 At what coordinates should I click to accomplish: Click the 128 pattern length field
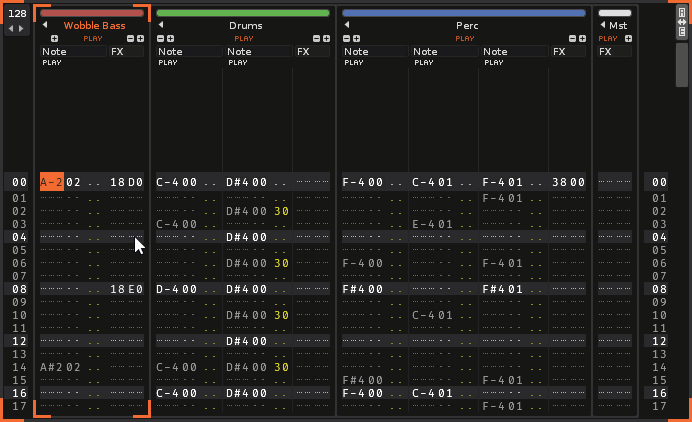pos(17,14)
